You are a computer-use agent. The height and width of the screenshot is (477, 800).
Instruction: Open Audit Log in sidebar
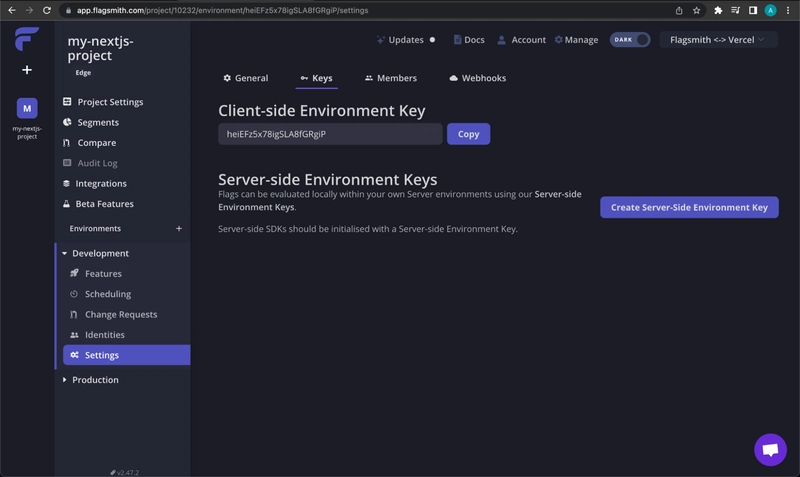click(90, 163)
